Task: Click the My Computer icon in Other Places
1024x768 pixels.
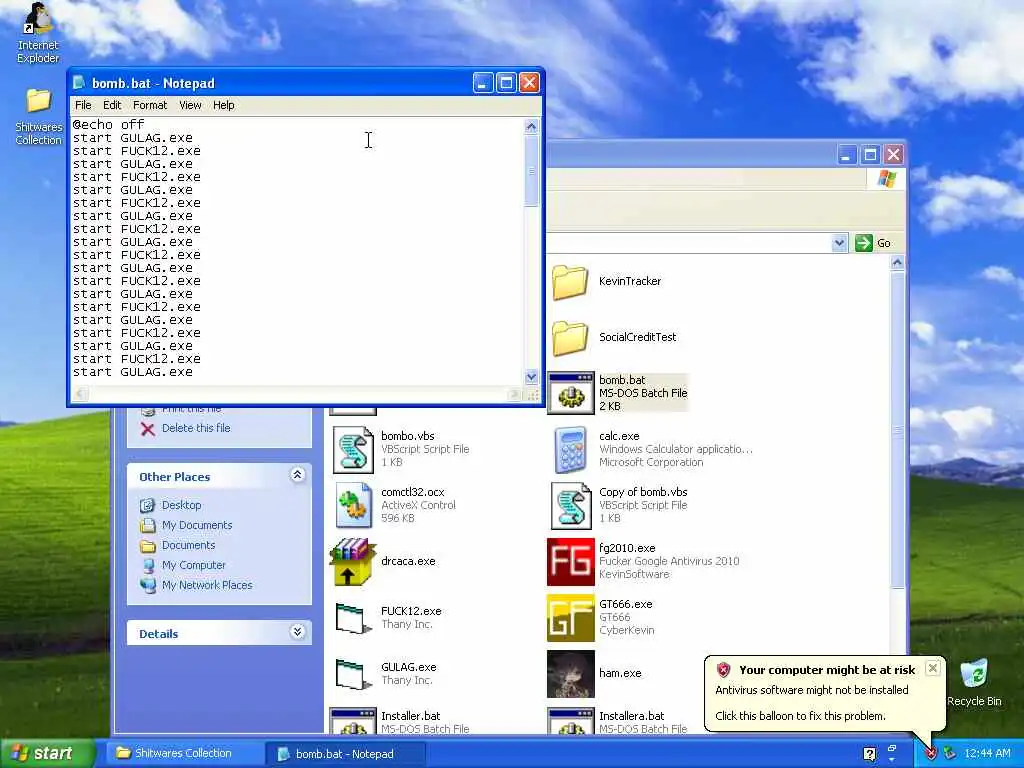Action: pos(148,566)
